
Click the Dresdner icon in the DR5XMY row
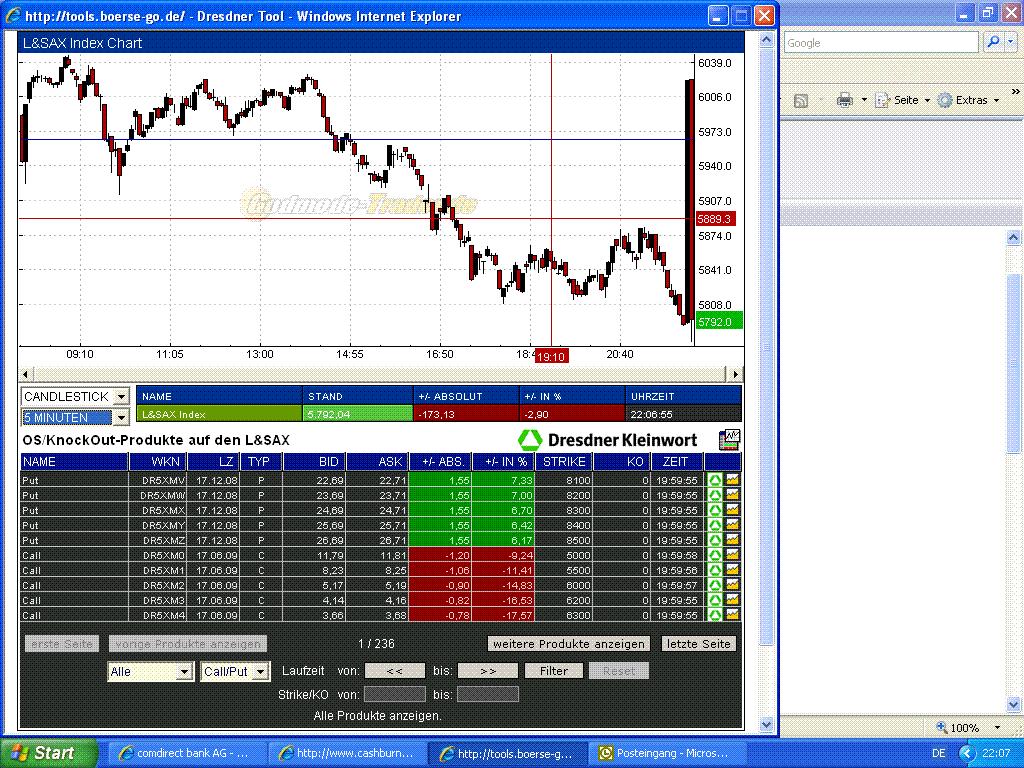coord(716,525)
